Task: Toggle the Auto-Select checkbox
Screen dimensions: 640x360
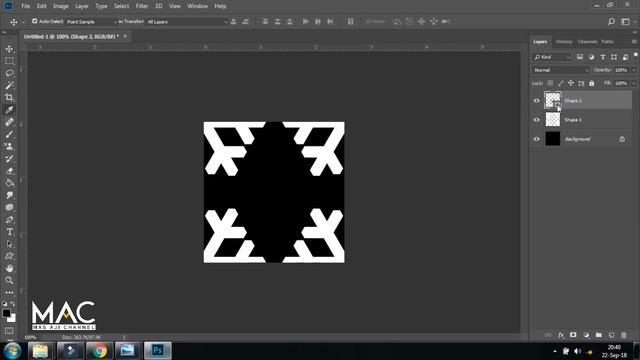Action: click(35, 21)
